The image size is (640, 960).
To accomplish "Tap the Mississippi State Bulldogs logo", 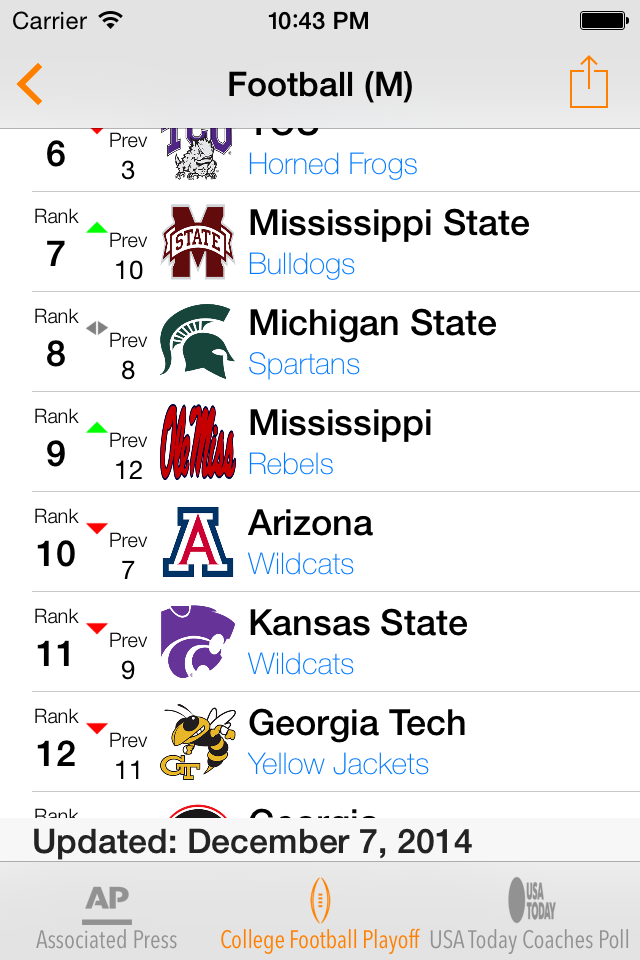I will coord(197,242).
